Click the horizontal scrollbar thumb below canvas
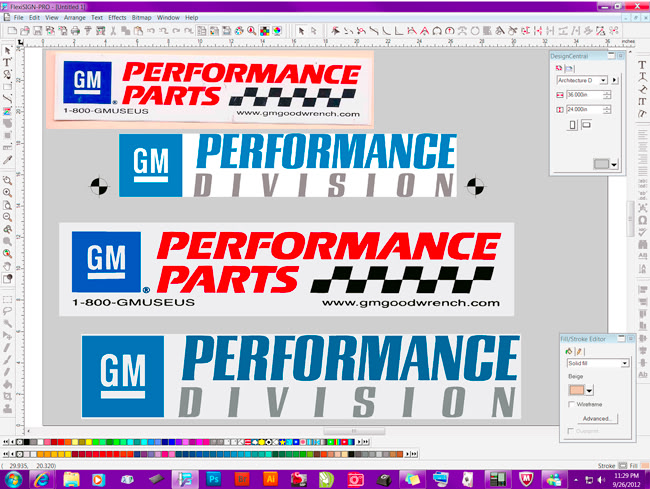Screen dimensions: 650x489 pyautogui.click(x=354, y=431)
